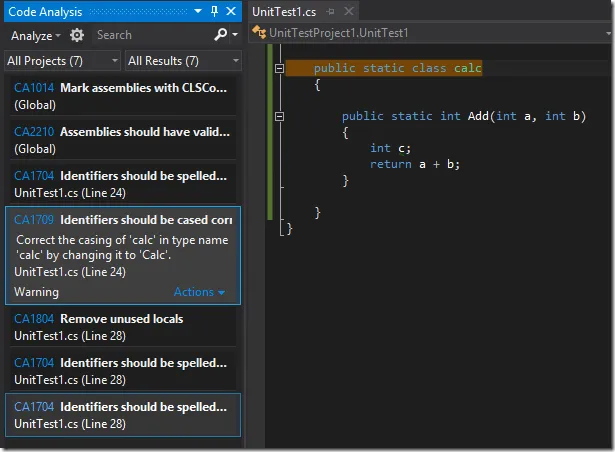Expand the All Results (7) filter

point(182,61)
